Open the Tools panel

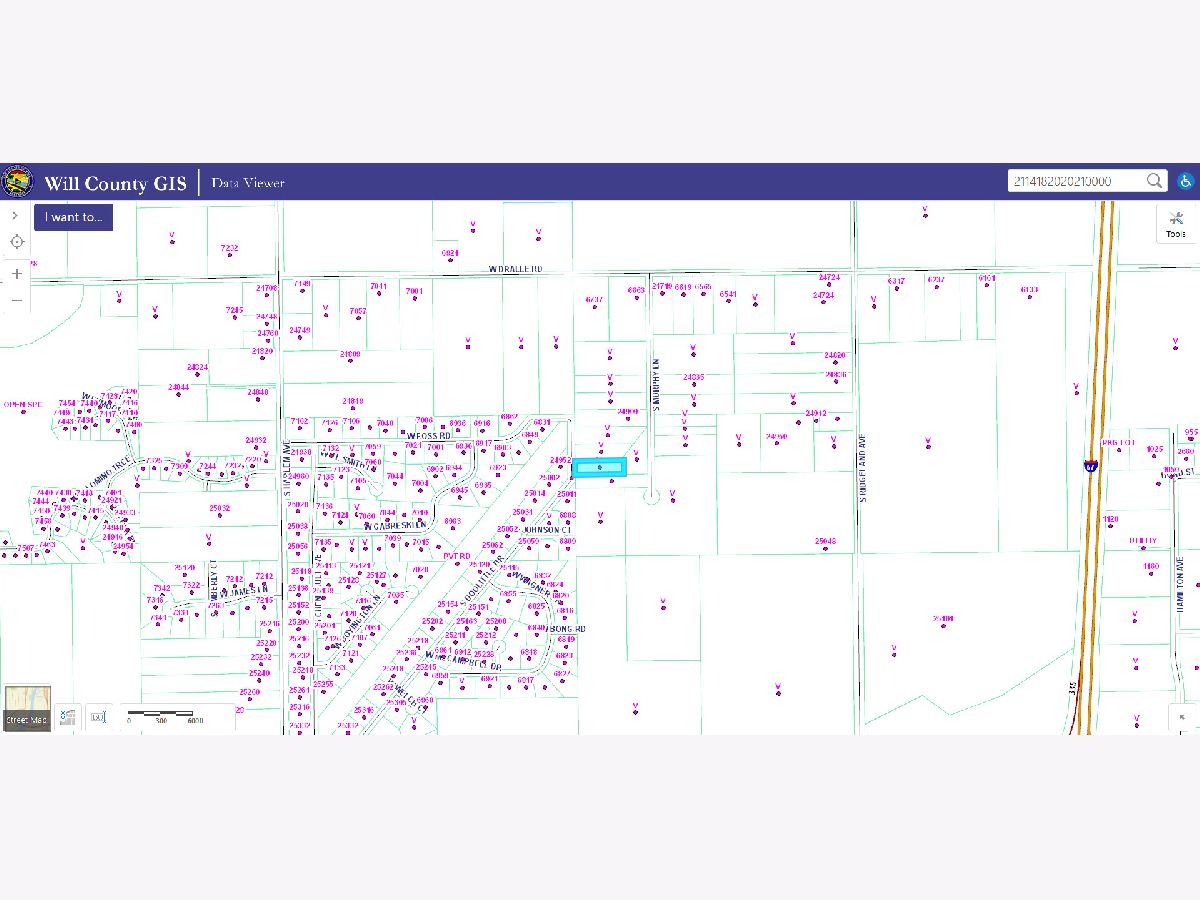(x=1176, y=224)
